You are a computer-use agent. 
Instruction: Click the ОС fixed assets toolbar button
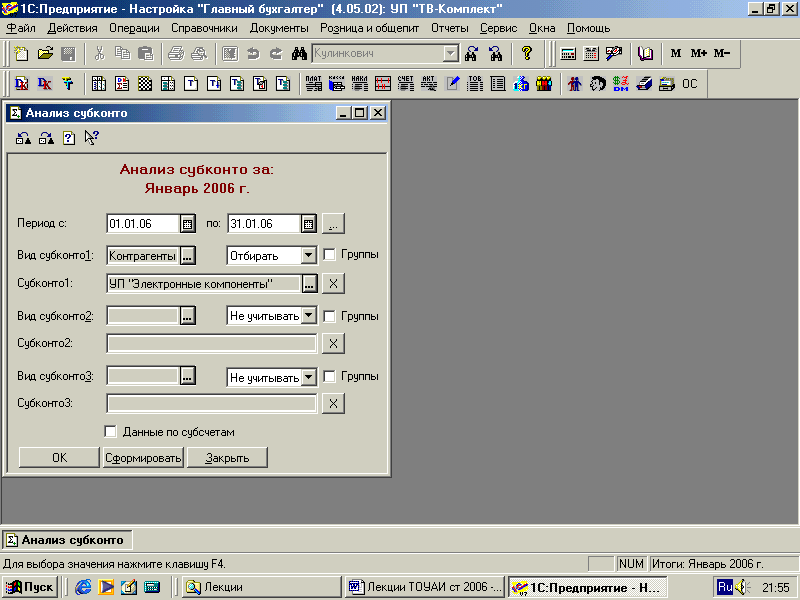click(x=690, y=84)
